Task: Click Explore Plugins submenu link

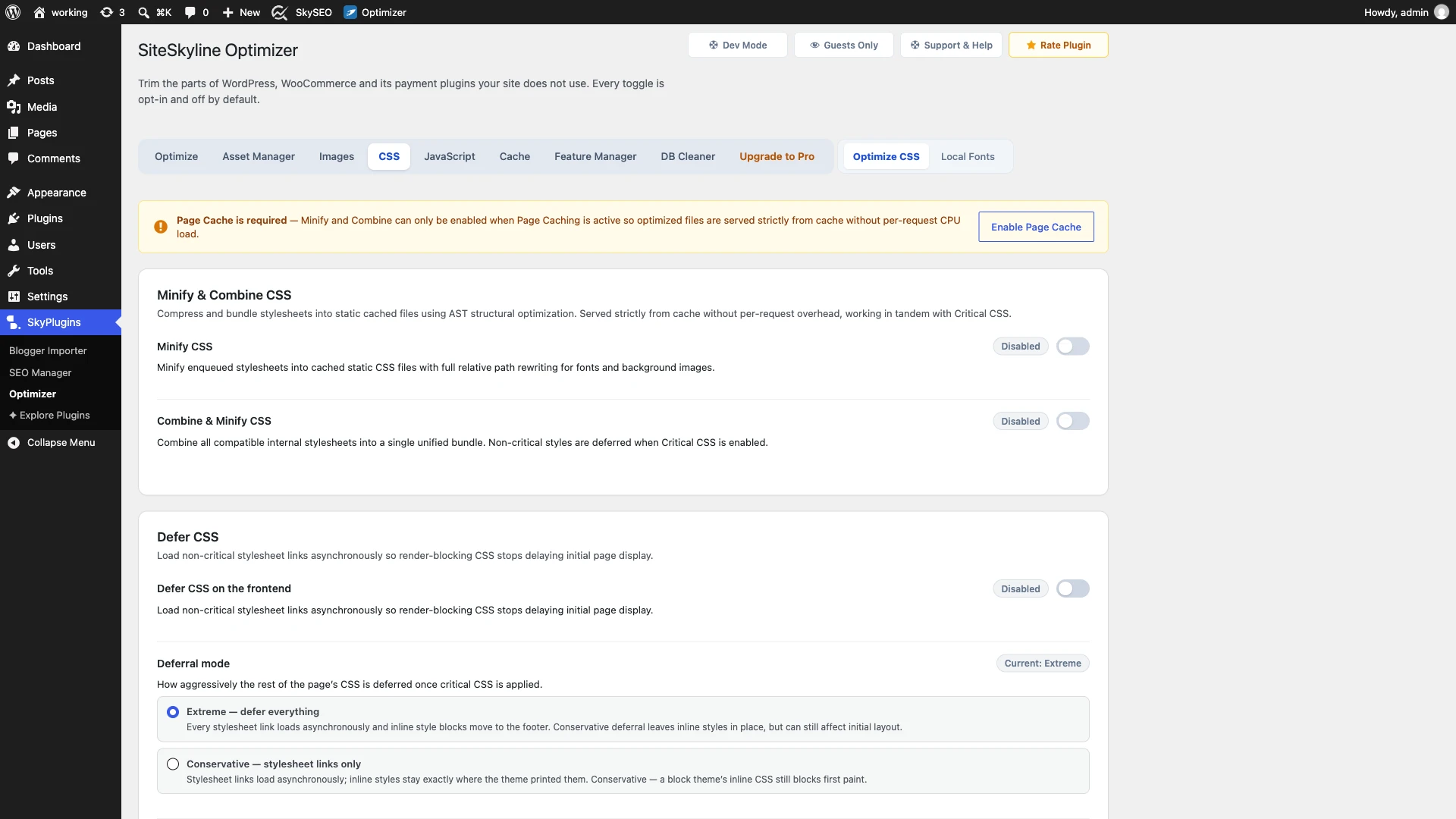Action: click(x=49, y=416)
